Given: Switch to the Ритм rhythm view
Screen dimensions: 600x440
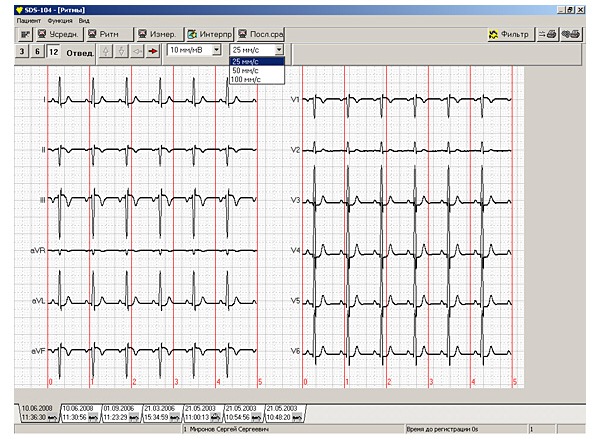Looking at the screenshot, I should (108, 34).
